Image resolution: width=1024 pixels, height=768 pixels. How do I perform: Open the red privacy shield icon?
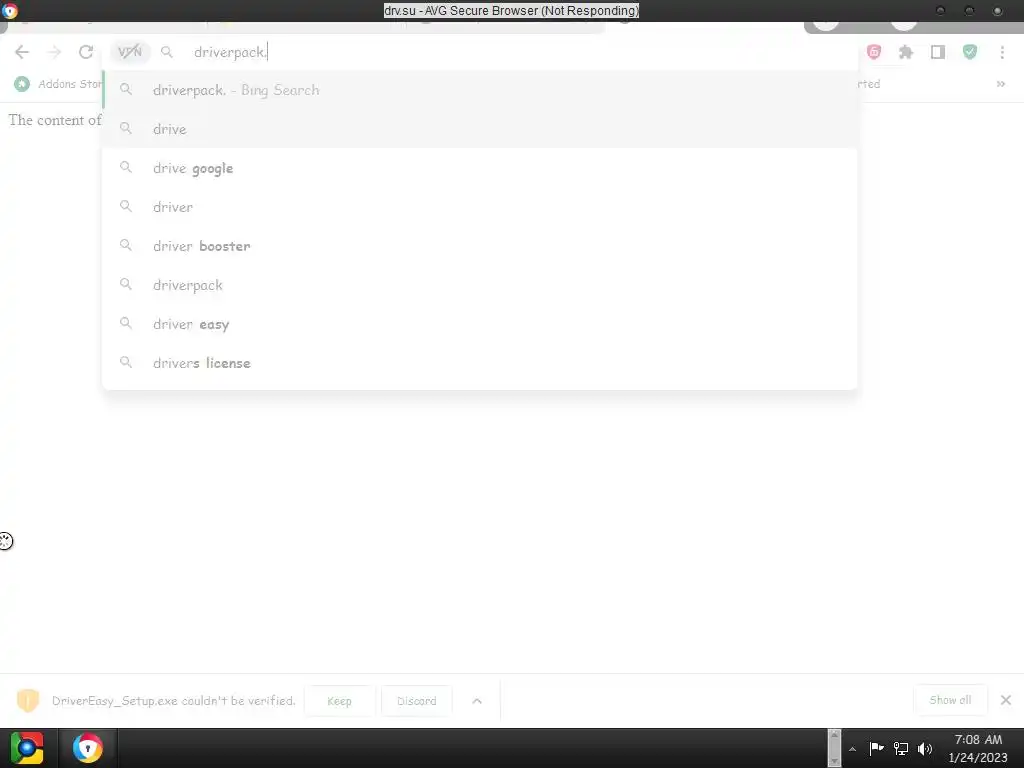point(874,52)
